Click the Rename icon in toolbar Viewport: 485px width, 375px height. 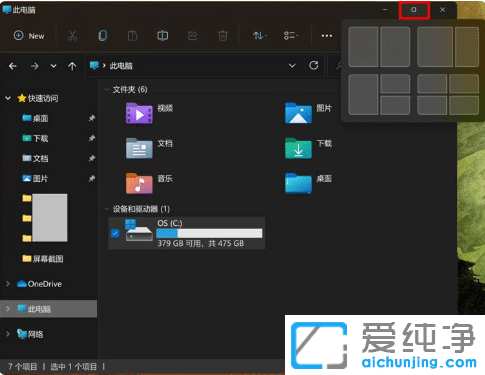(x=162, y=36)
